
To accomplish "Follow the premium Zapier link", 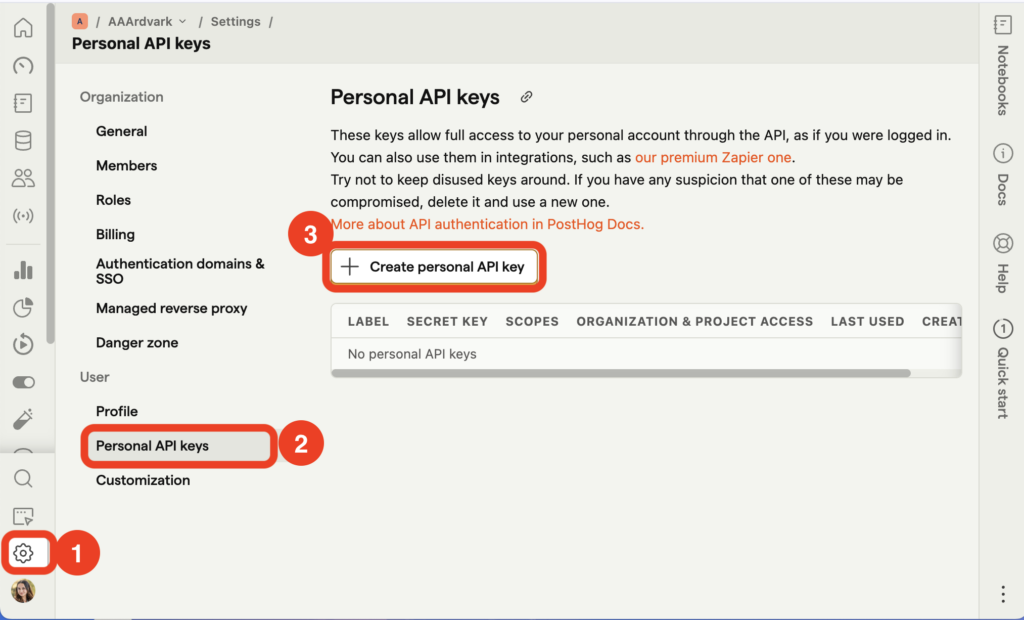I will [x=713, y=158].
